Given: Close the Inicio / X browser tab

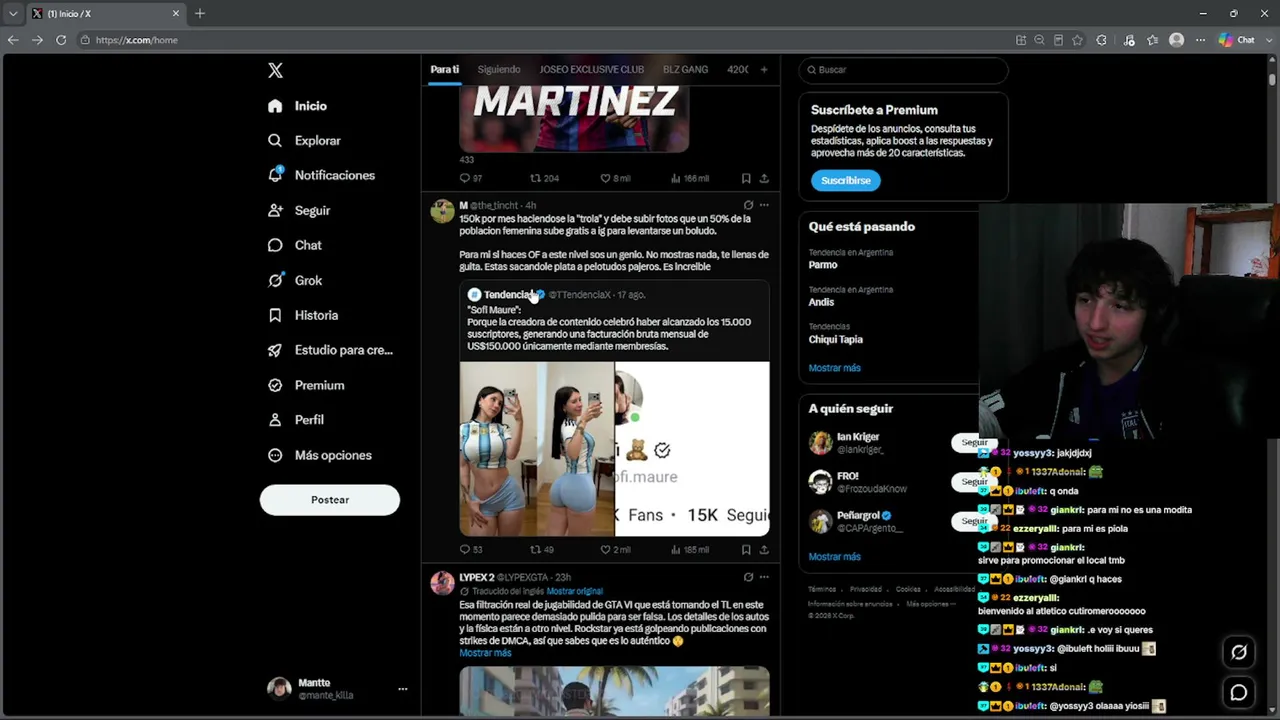Looking at the screenshot, I should pos(176,13).
